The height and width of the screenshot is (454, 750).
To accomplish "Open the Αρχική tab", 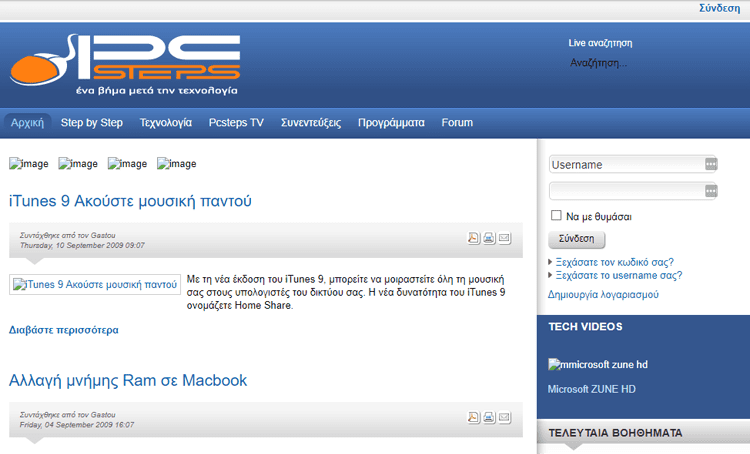I will (27, 123).
